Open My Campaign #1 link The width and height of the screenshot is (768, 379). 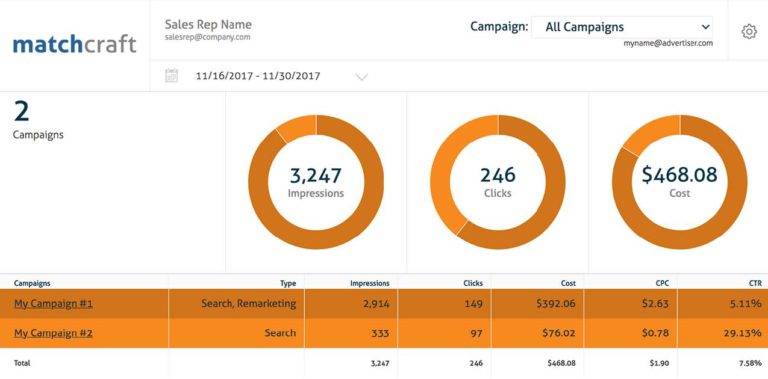point(53,304)
